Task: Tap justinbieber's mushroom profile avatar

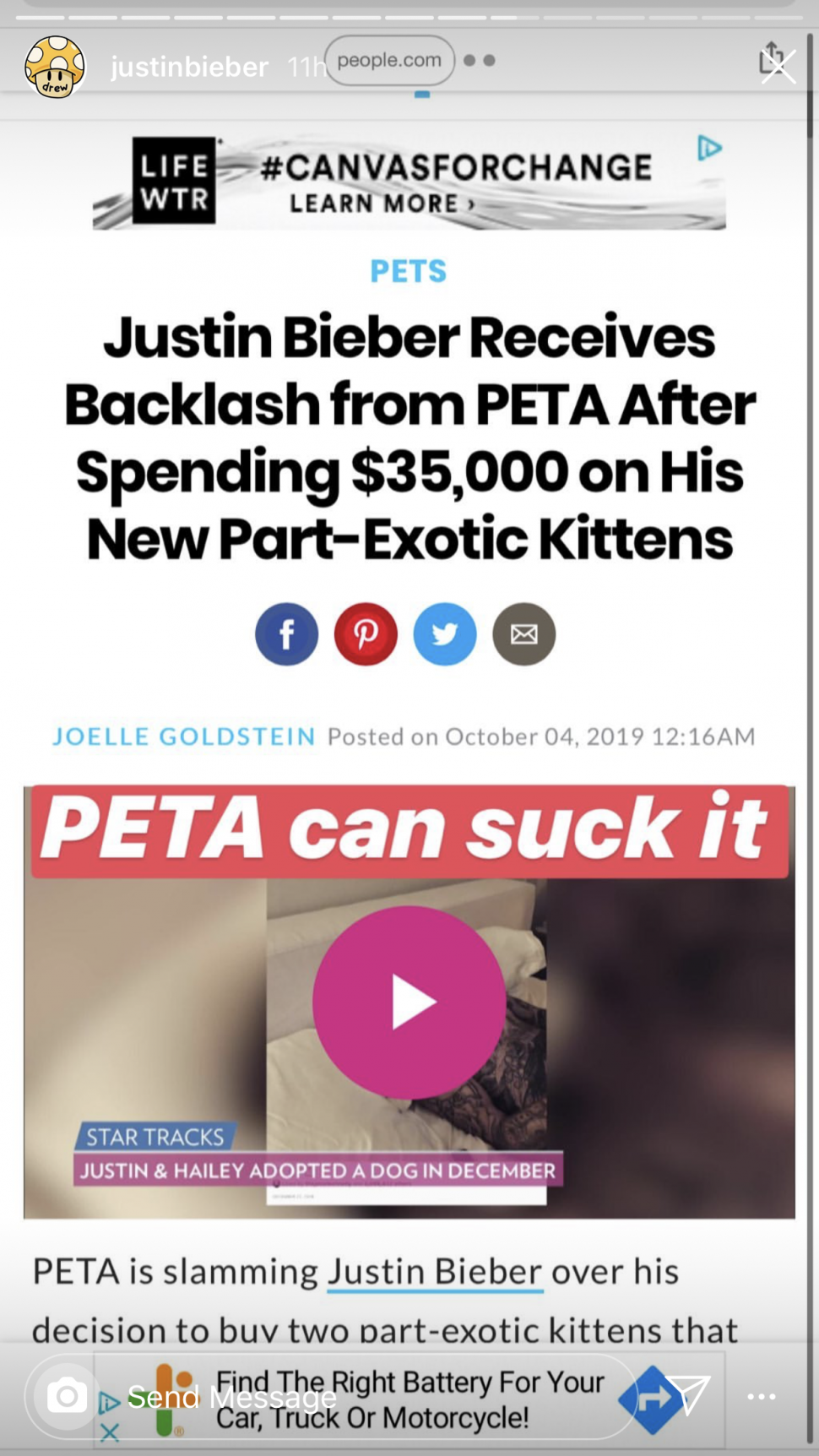Action: (x=55, y=66)
